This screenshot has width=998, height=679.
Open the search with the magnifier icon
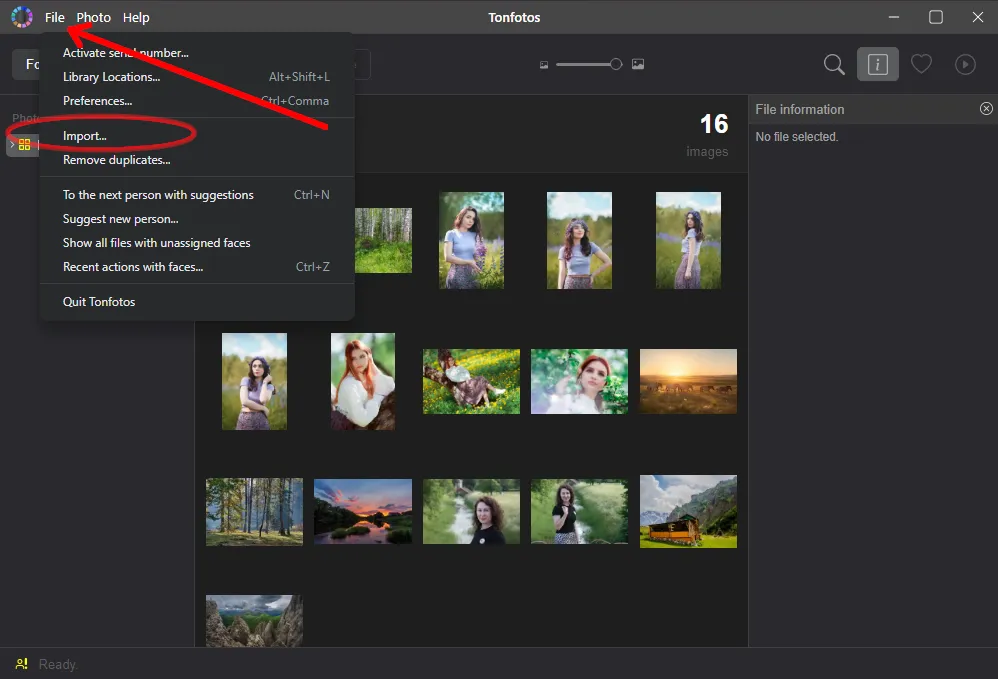pyautogui.click(x=834, y=64)
